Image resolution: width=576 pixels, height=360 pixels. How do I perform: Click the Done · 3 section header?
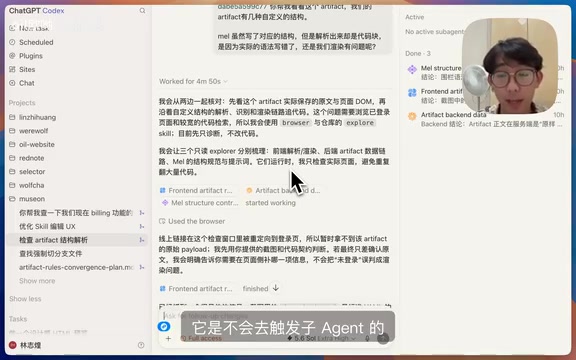(418, 53)
